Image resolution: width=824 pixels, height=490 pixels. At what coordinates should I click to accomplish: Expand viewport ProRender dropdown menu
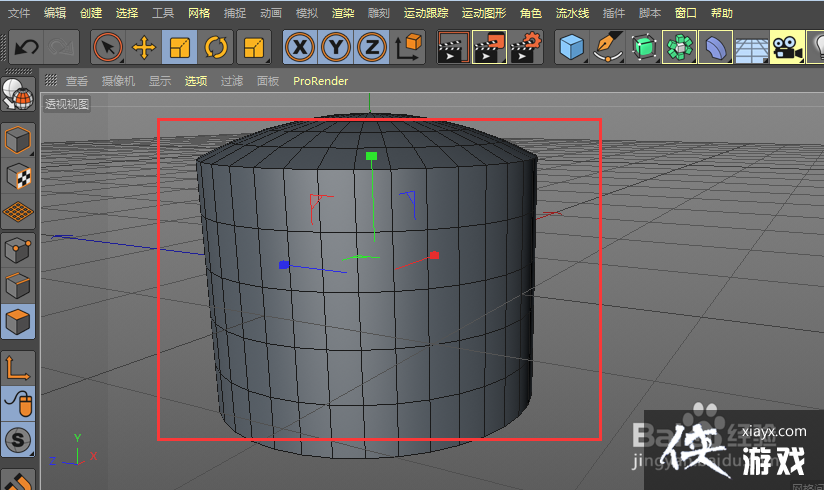(x=321, y=81)
